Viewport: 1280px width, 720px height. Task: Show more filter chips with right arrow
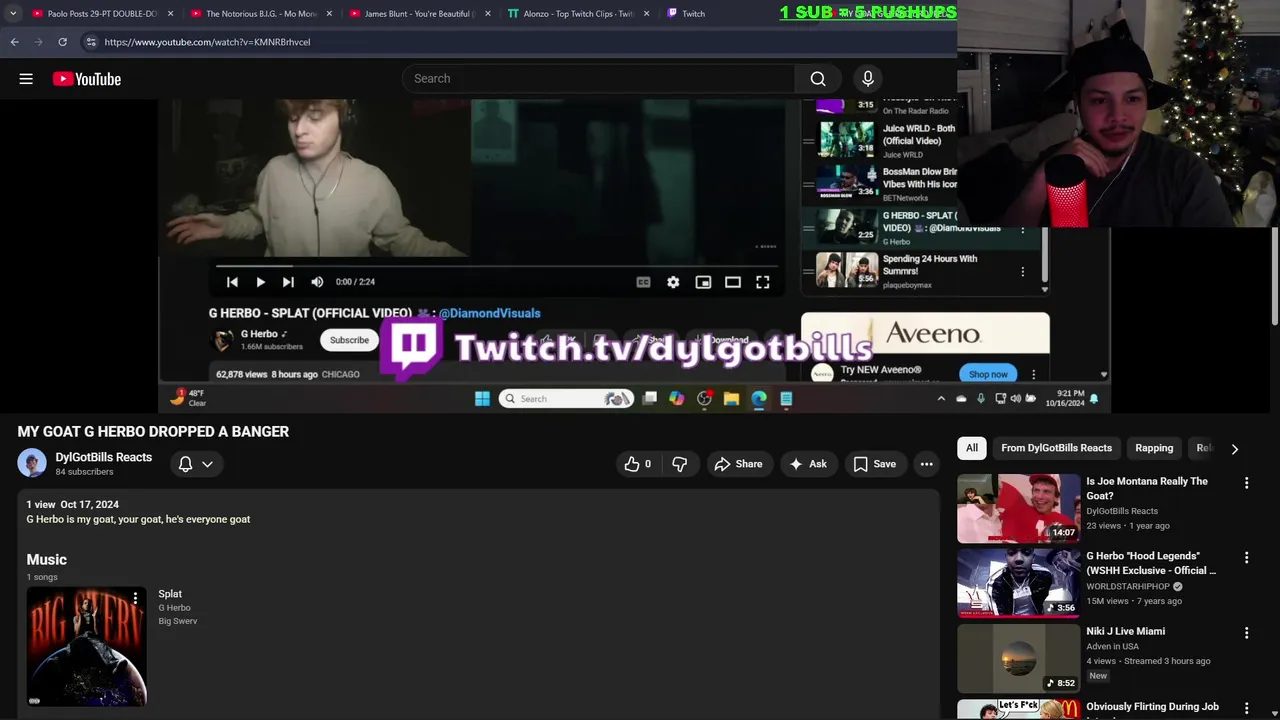pos(1234,449)
